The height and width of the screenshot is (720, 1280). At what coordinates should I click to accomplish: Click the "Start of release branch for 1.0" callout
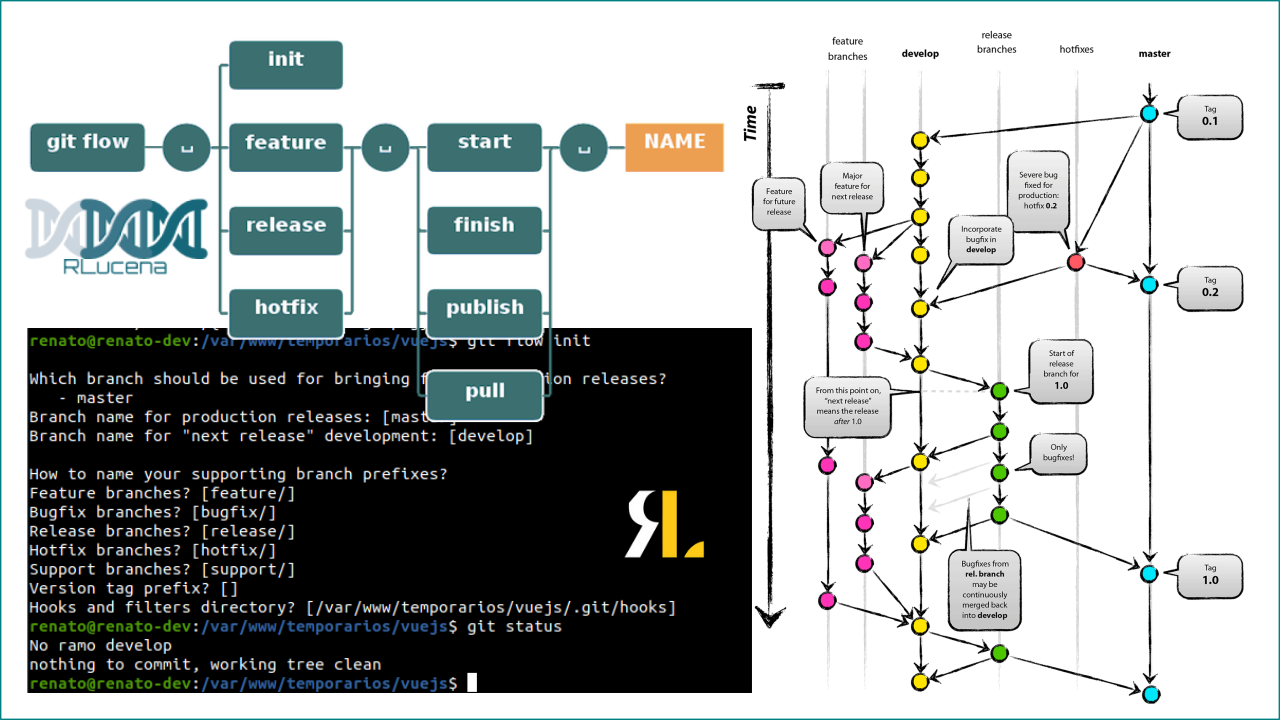1061,370
